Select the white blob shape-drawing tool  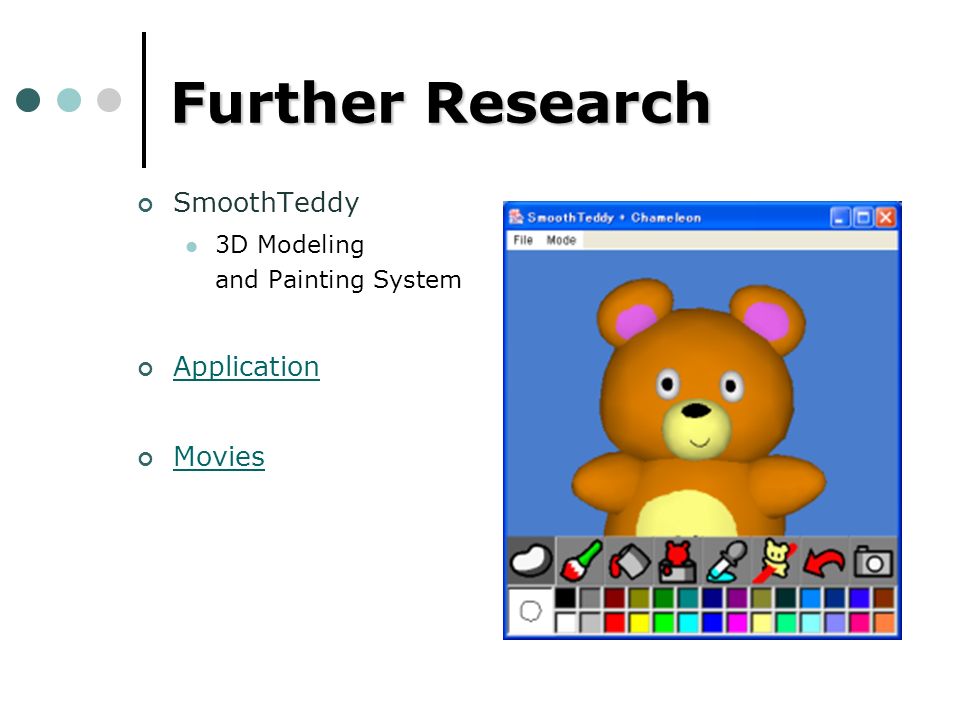coord(531,561)
